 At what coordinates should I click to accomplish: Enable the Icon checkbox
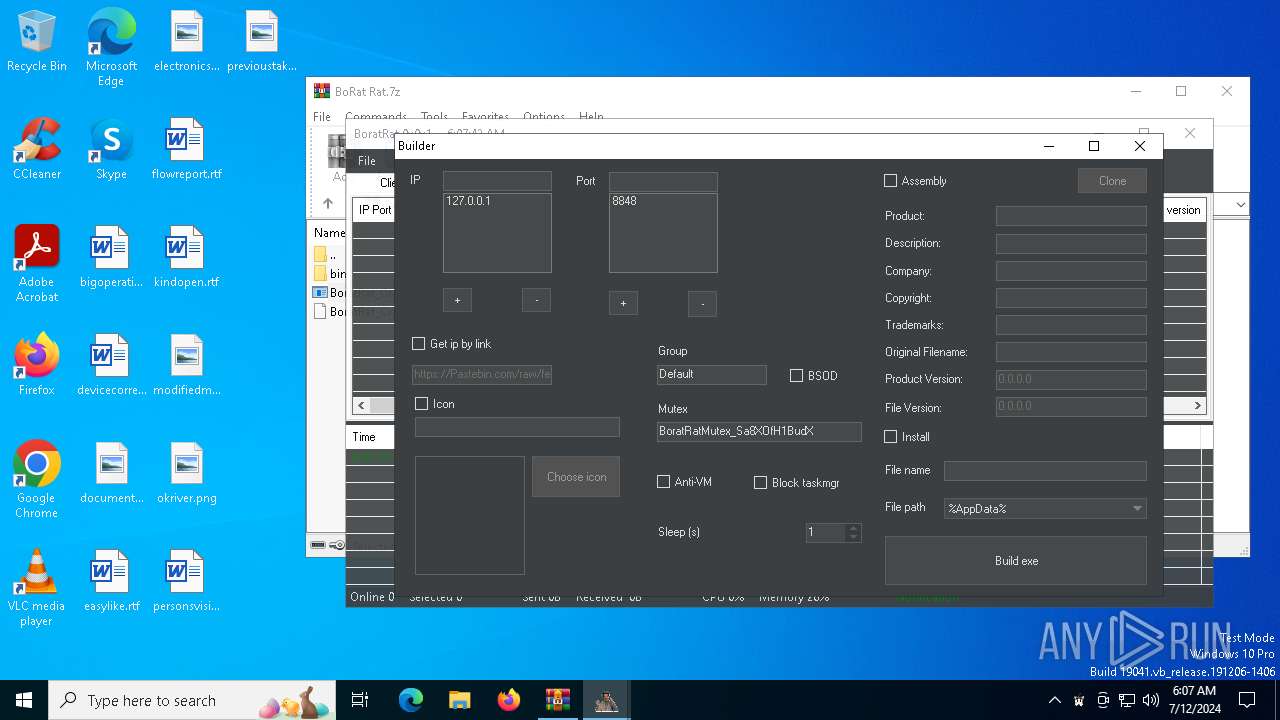tap(422, 404)
